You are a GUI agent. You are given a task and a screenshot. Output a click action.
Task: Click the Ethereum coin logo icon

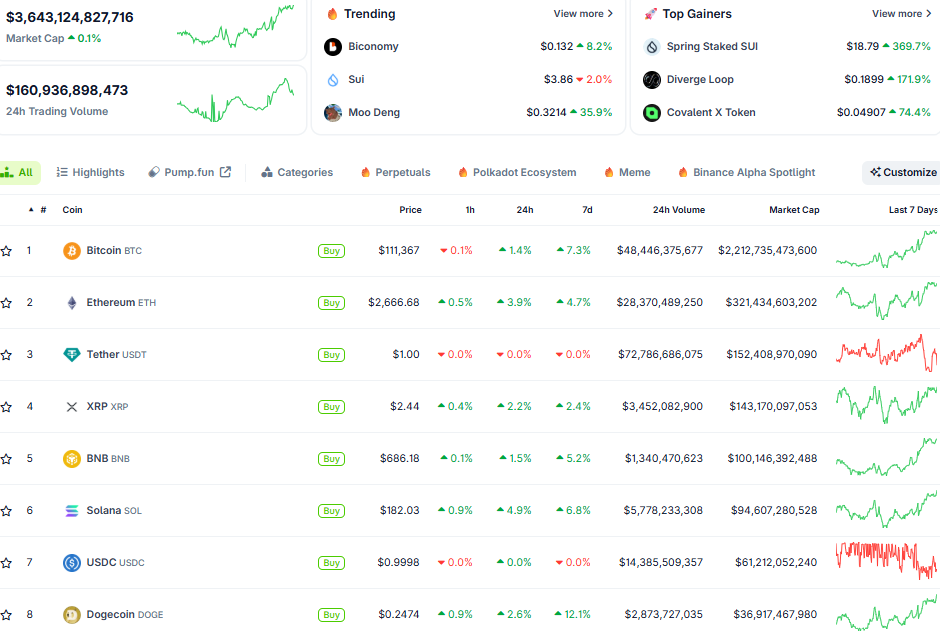(71, 303)
